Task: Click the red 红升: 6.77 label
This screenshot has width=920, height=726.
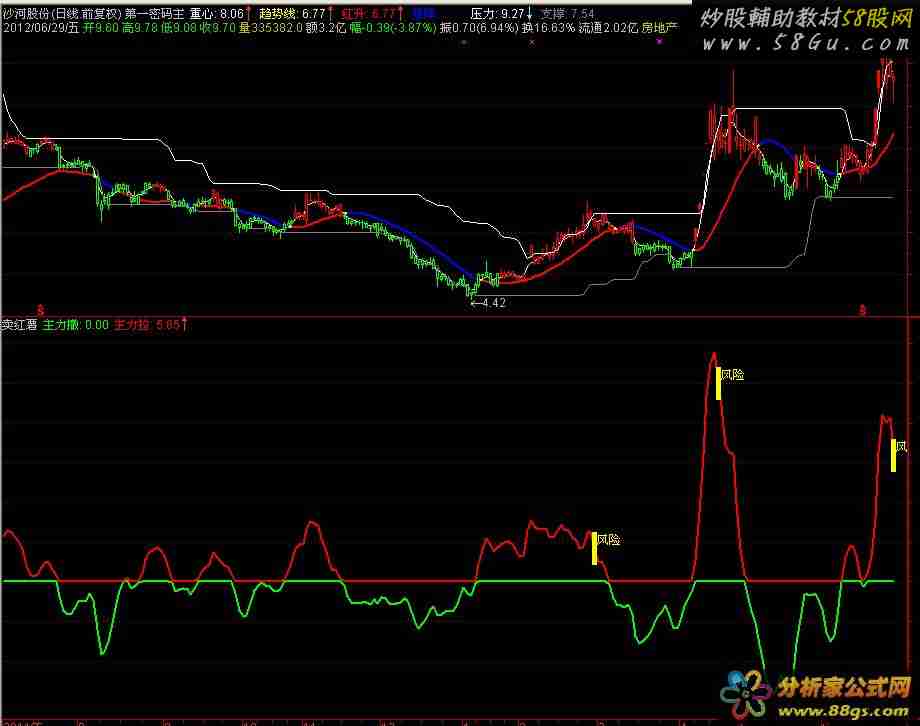Action: click(x=368, y=13)
